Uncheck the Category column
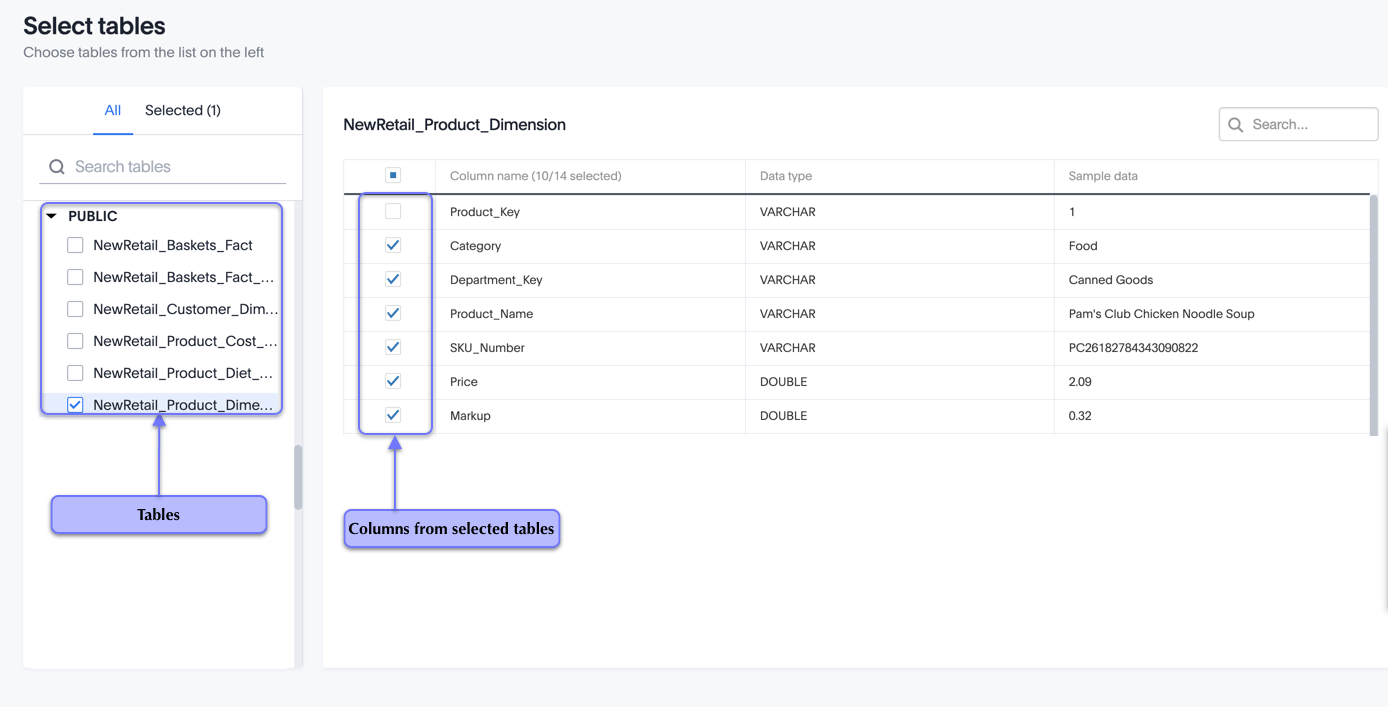 point(393,245)
